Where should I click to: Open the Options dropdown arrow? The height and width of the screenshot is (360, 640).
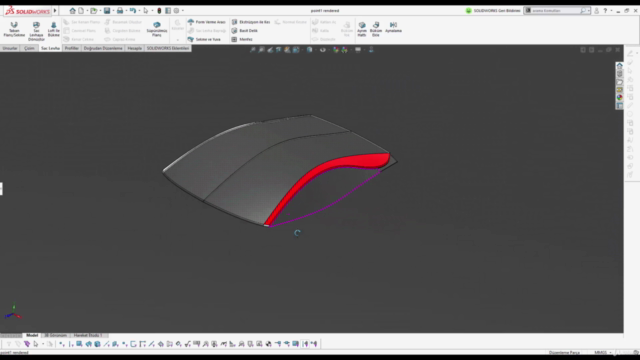coord(183,11)
